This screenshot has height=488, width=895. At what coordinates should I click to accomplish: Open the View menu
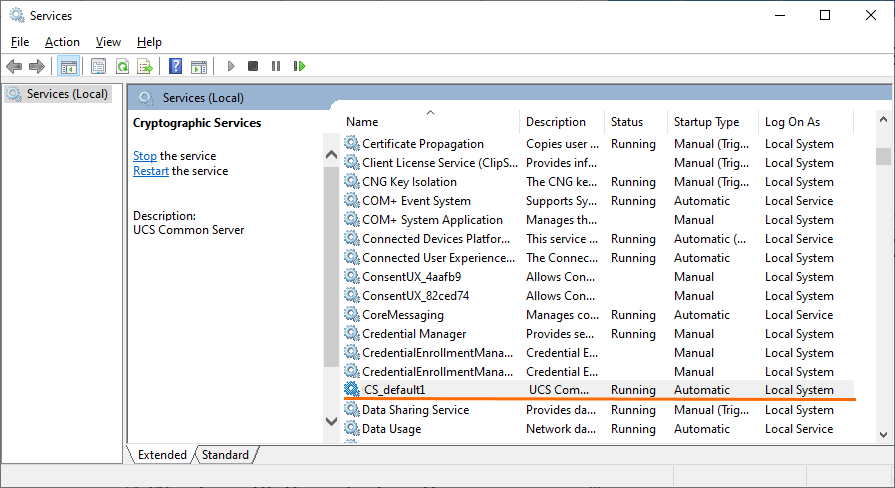108,42
